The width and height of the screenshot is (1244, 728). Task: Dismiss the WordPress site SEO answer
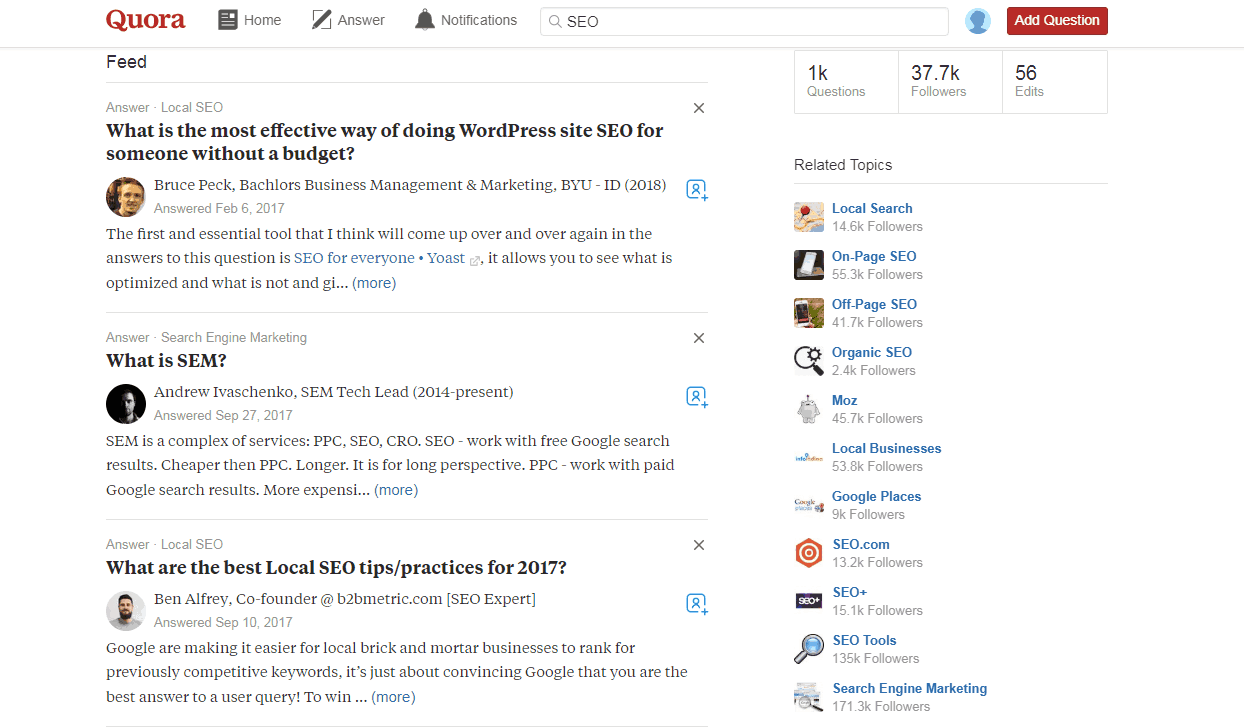coord(699,108)
